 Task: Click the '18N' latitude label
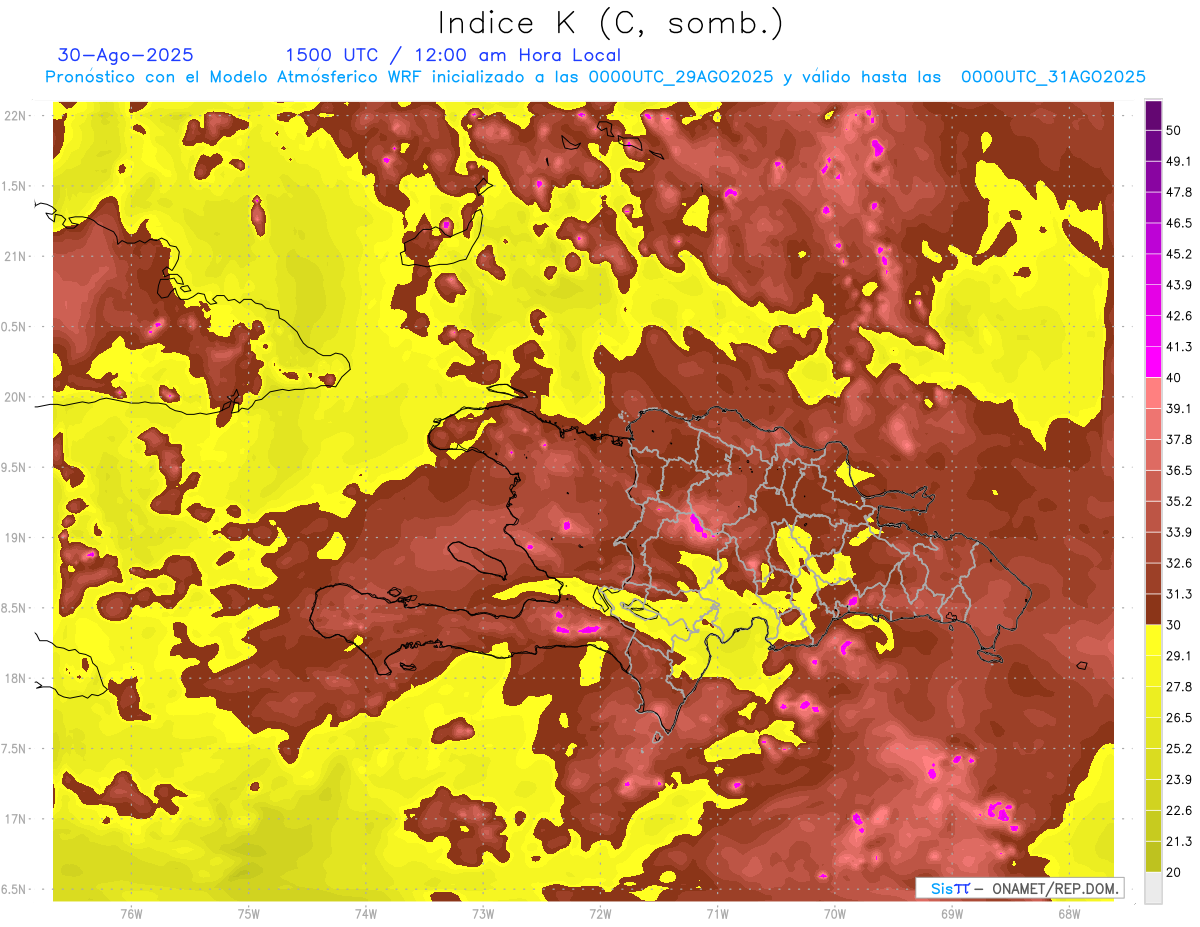[x=15, y=678]
